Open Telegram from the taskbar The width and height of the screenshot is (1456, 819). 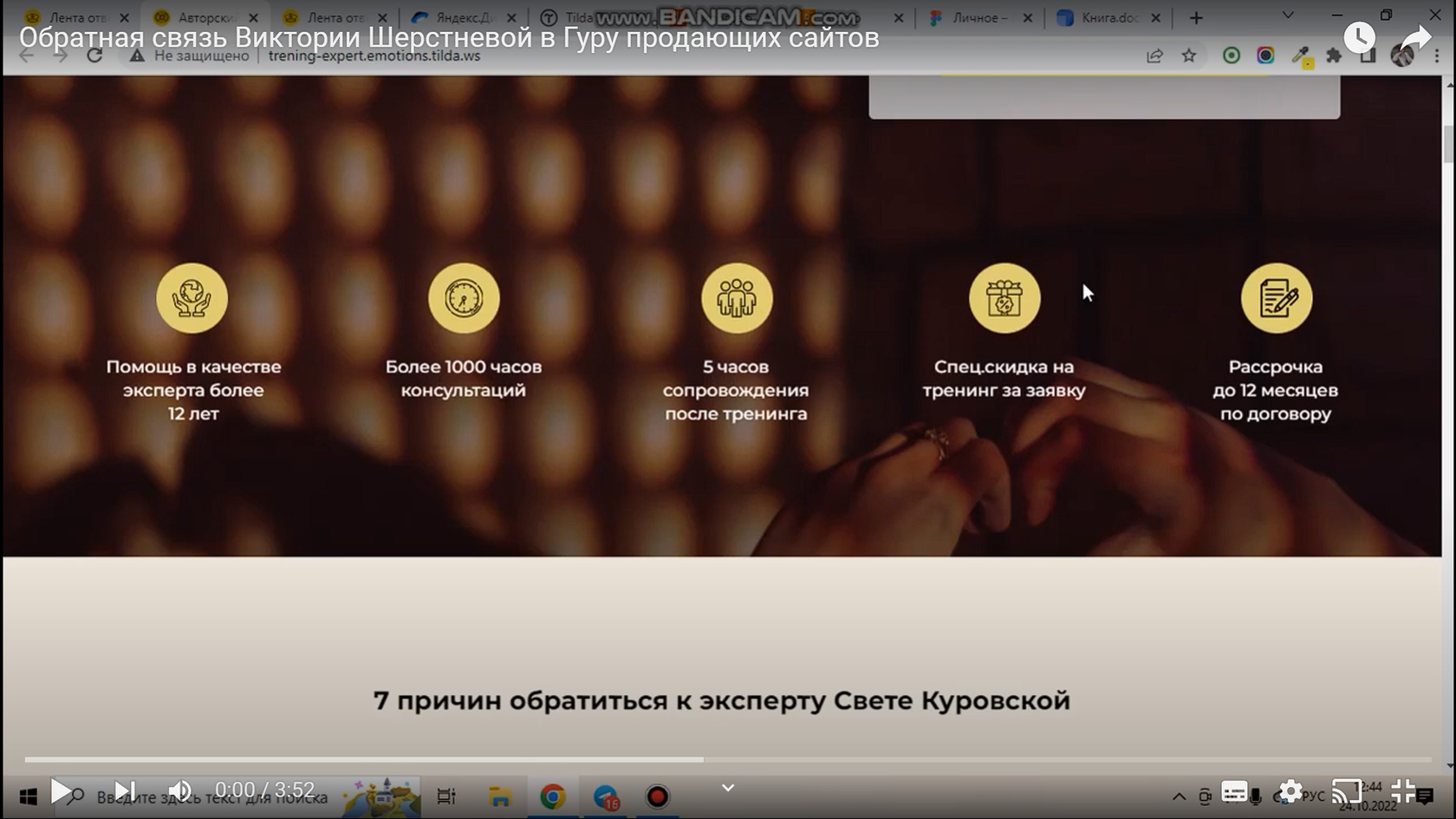[x=605, y=796]
